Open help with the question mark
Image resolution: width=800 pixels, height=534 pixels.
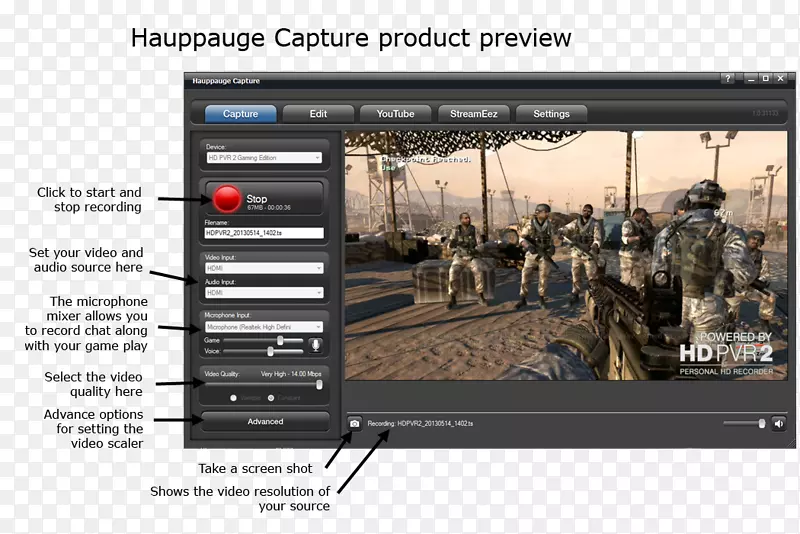[728, 79]
